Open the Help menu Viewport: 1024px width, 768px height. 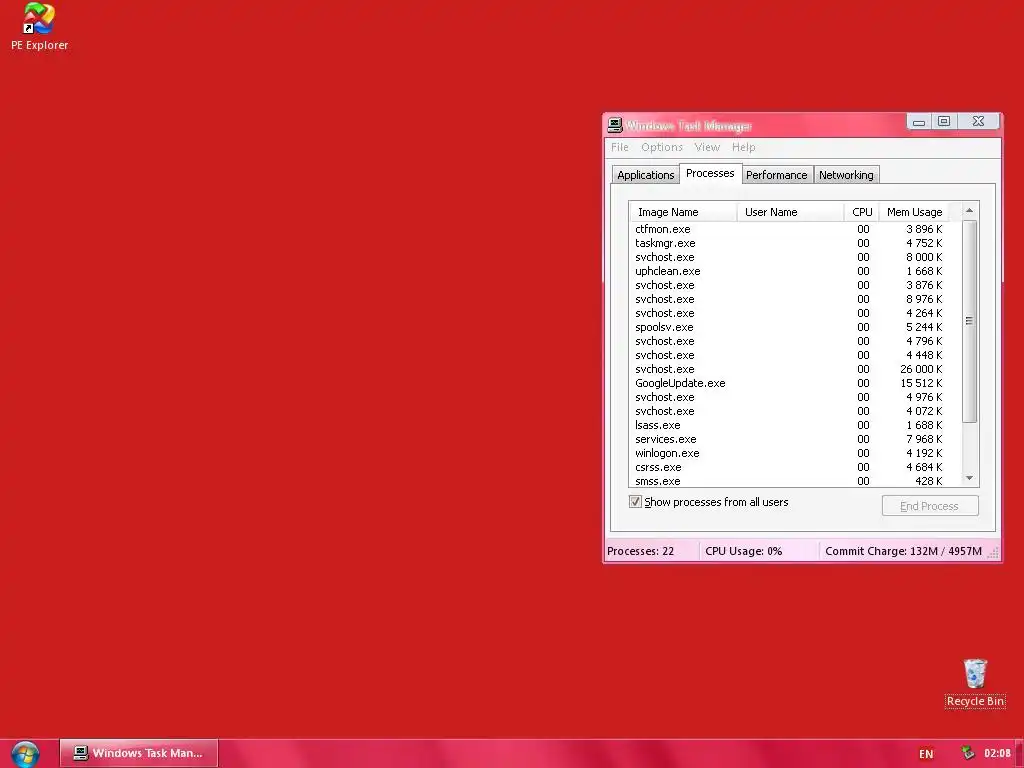coord(743,147)
